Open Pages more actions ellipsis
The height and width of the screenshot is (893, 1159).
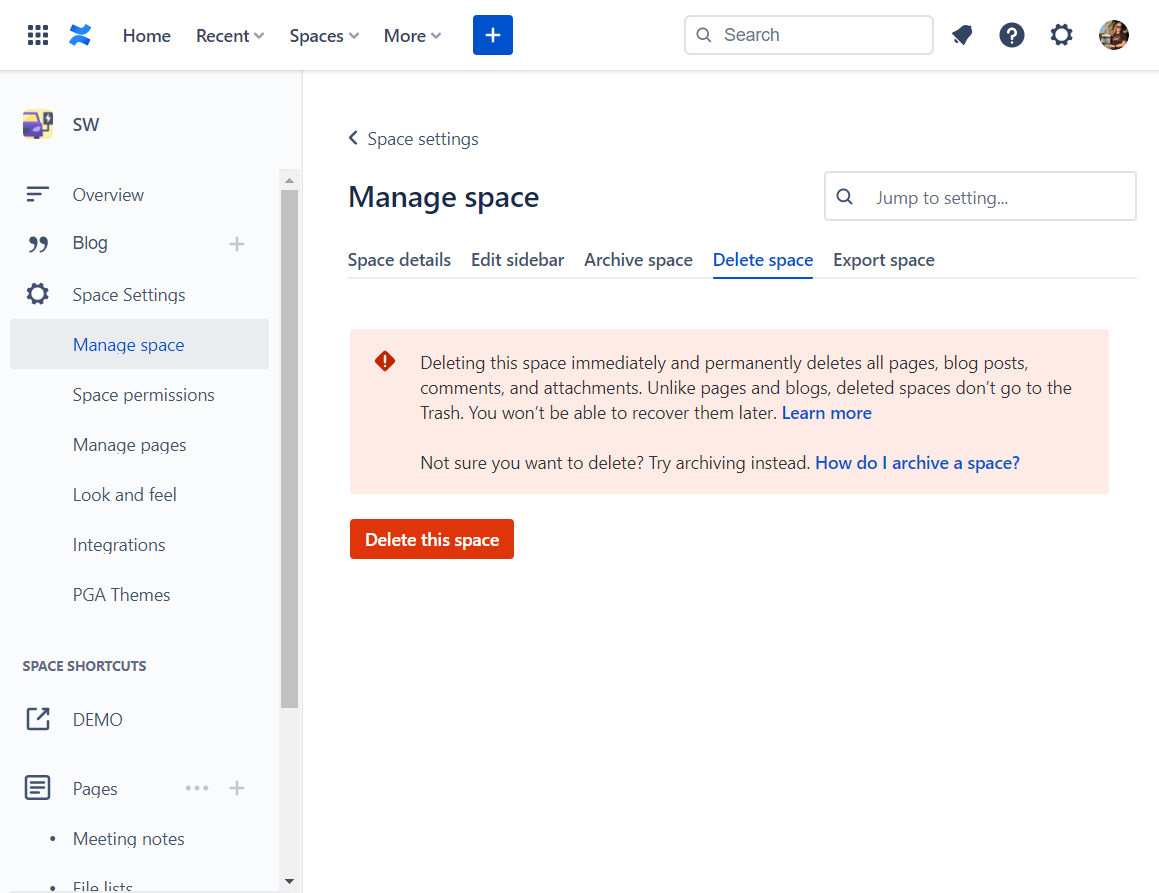[197, 788]
